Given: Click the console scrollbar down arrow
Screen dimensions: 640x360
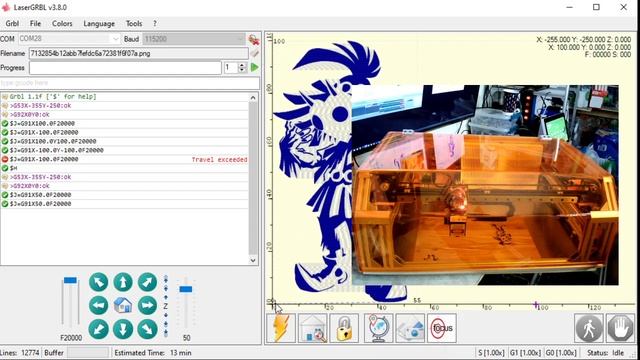Looking at the screenshot, I should [253, 260].
